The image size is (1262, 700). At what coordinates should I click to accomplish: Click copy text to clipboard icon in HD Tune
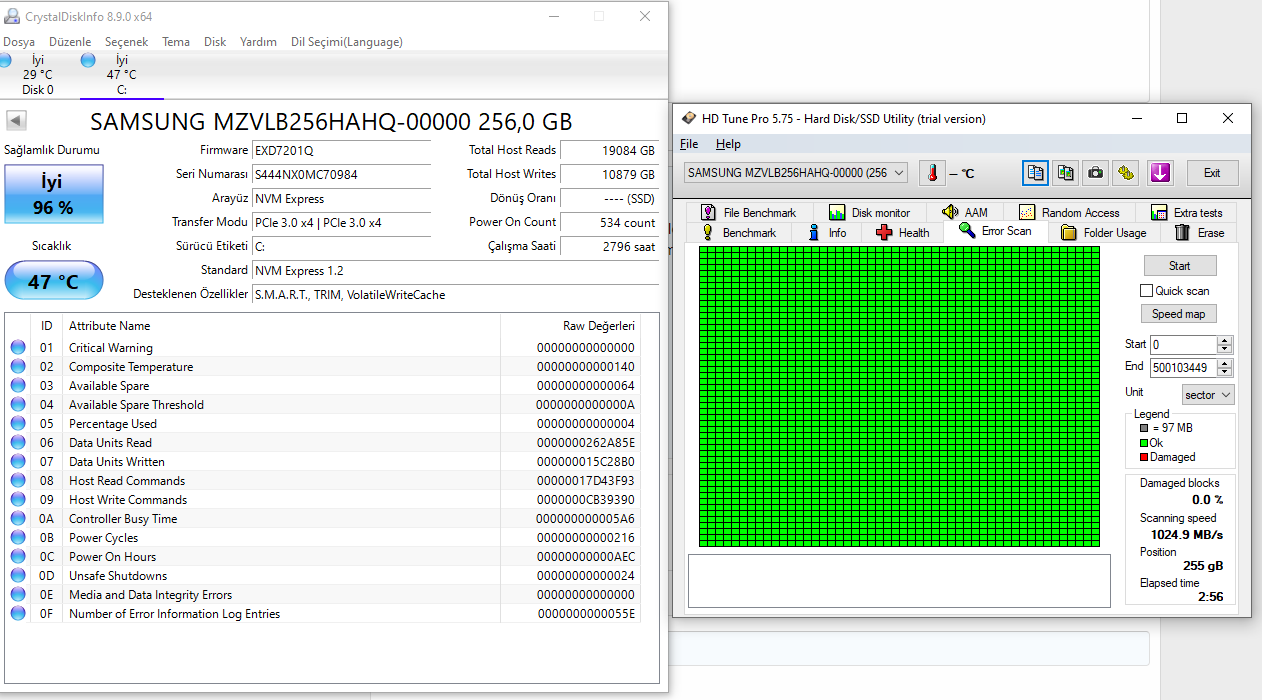[1035, 173]
